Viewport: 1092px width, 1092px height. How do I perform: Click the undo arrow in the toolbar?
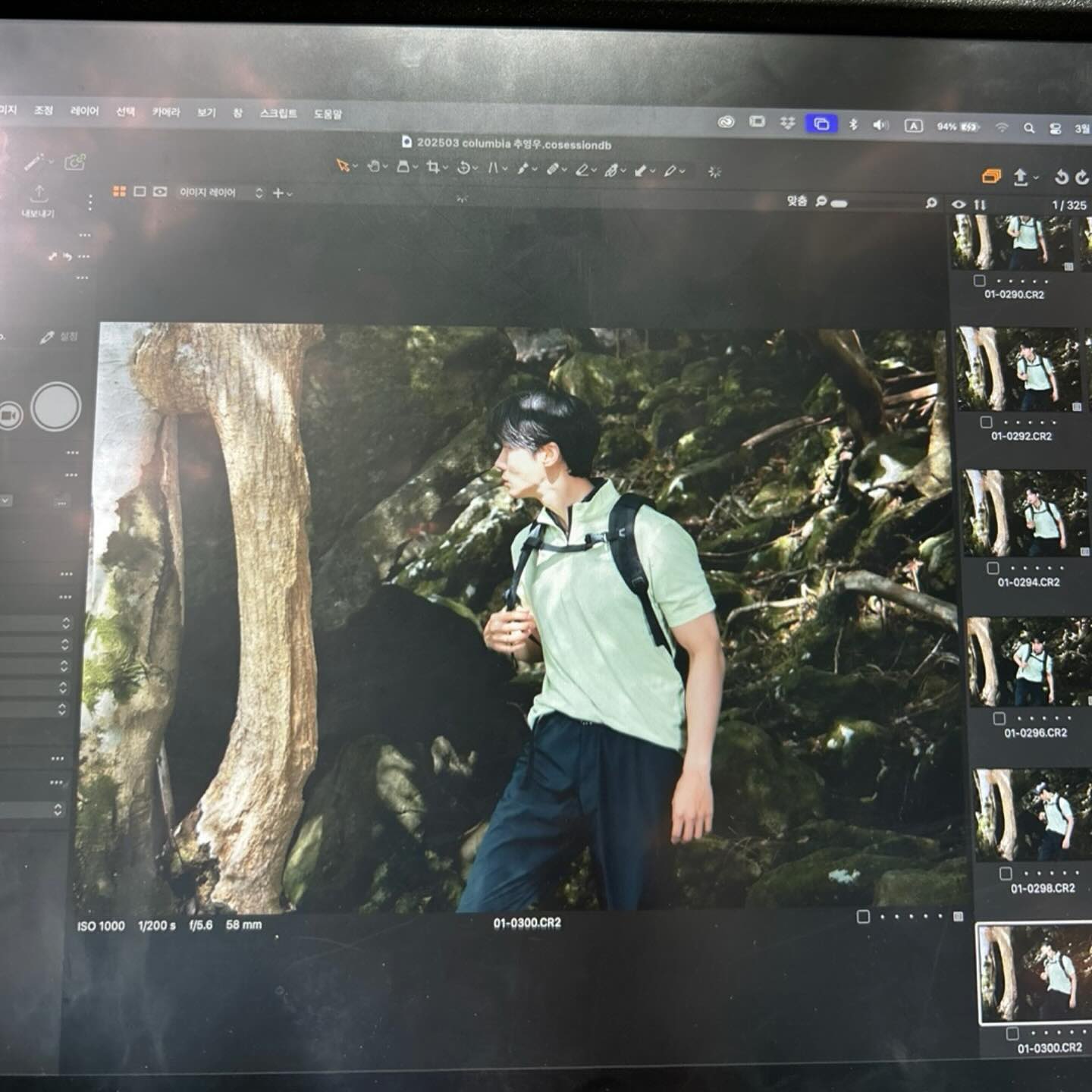pos(1061,177)
